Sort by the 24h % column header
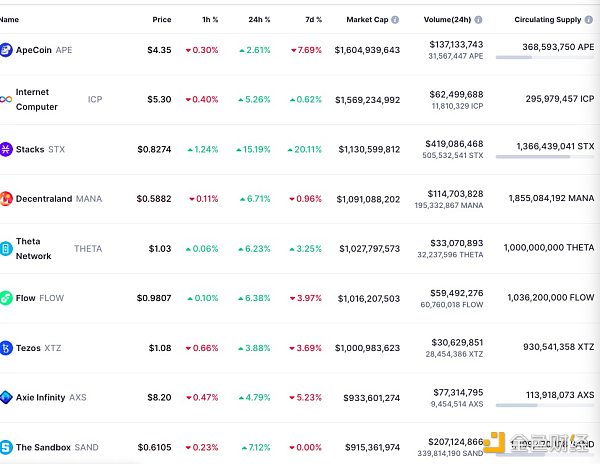The height and width of the screenshot is (464, 600). (259, 20)
